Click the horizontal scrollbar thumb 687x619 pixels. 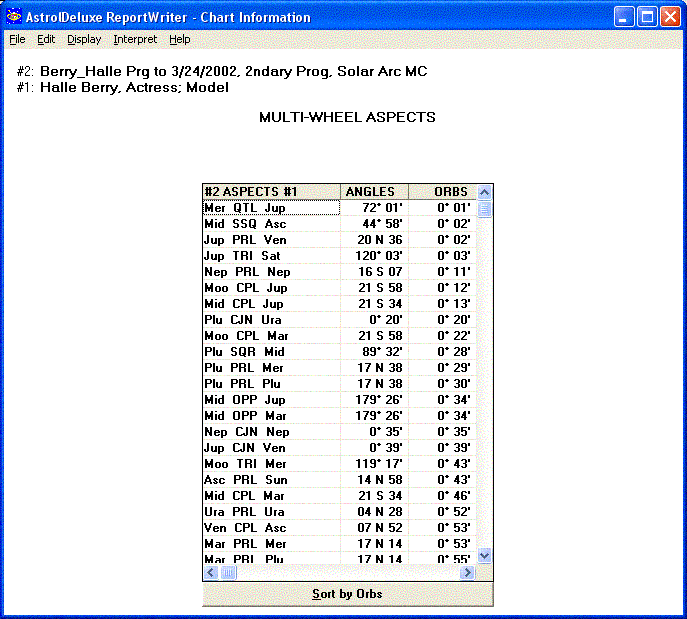(x=229, y=573)
